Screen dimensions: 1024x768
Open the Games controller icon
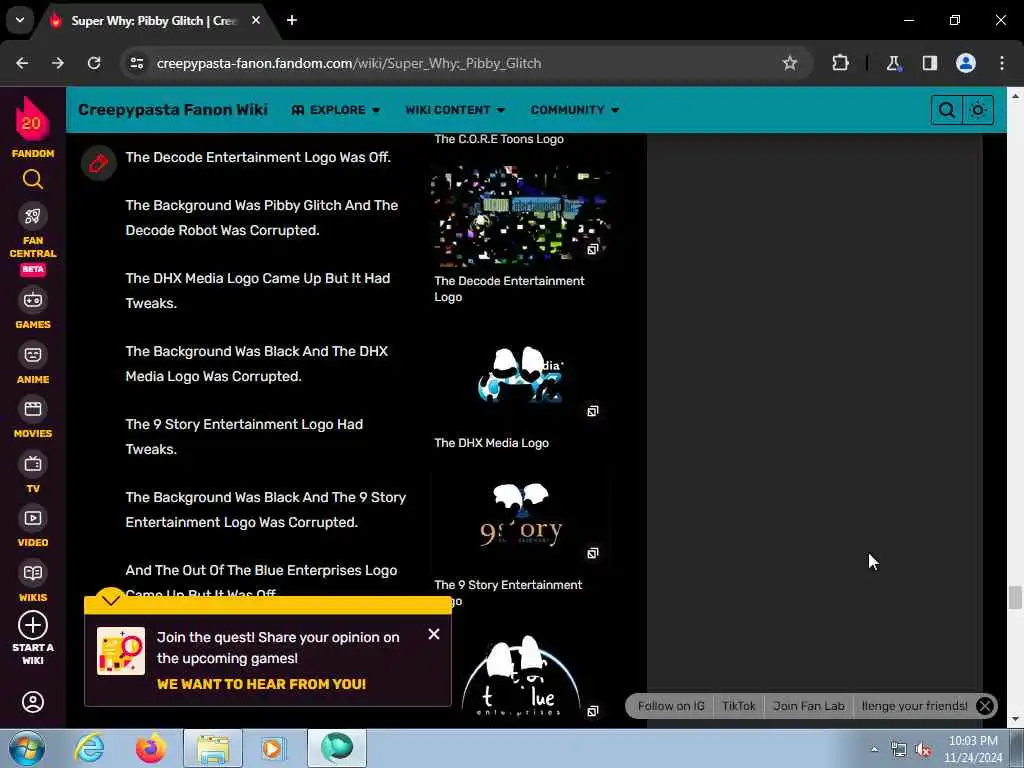[33, 300]
